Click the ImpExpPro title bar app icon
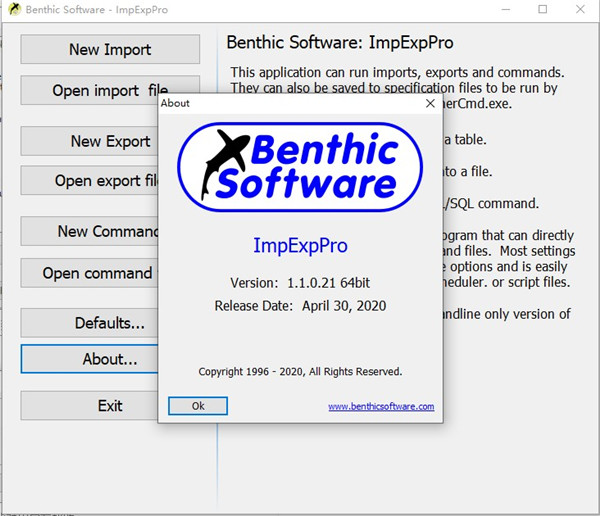600x516 pixels. pyautogui.click(x=15, y=9)
